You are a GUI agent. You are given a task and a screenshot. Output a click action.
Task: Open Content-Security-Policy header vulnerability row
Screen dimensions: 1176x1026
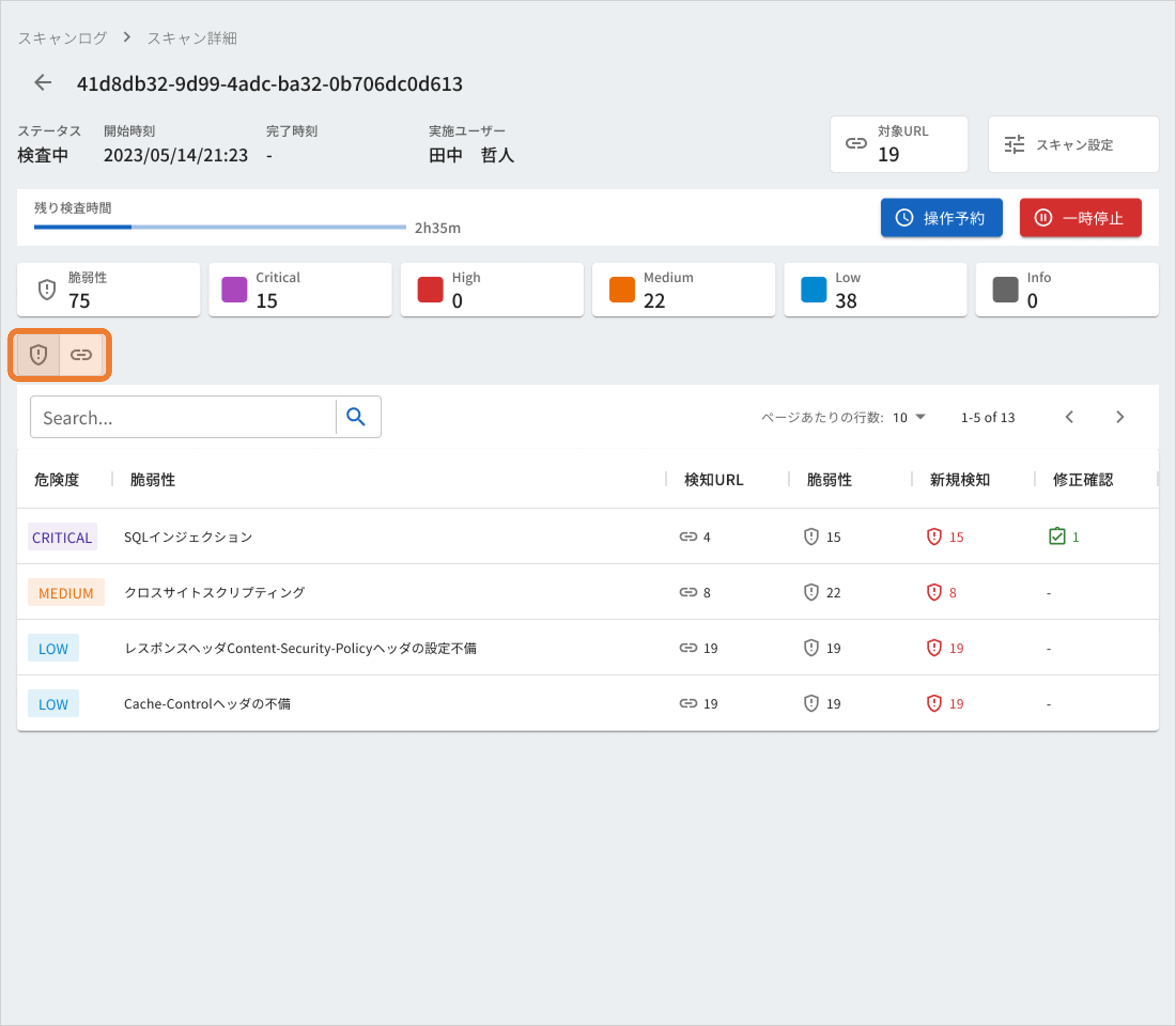[x=588, y=648]
